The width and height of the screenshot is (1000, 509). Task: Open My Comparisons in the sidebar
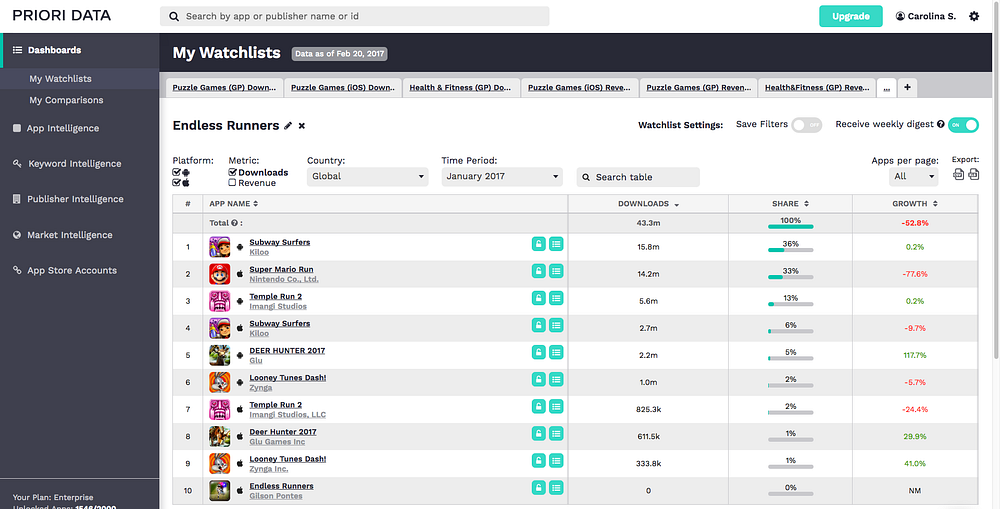coord(66,100)
